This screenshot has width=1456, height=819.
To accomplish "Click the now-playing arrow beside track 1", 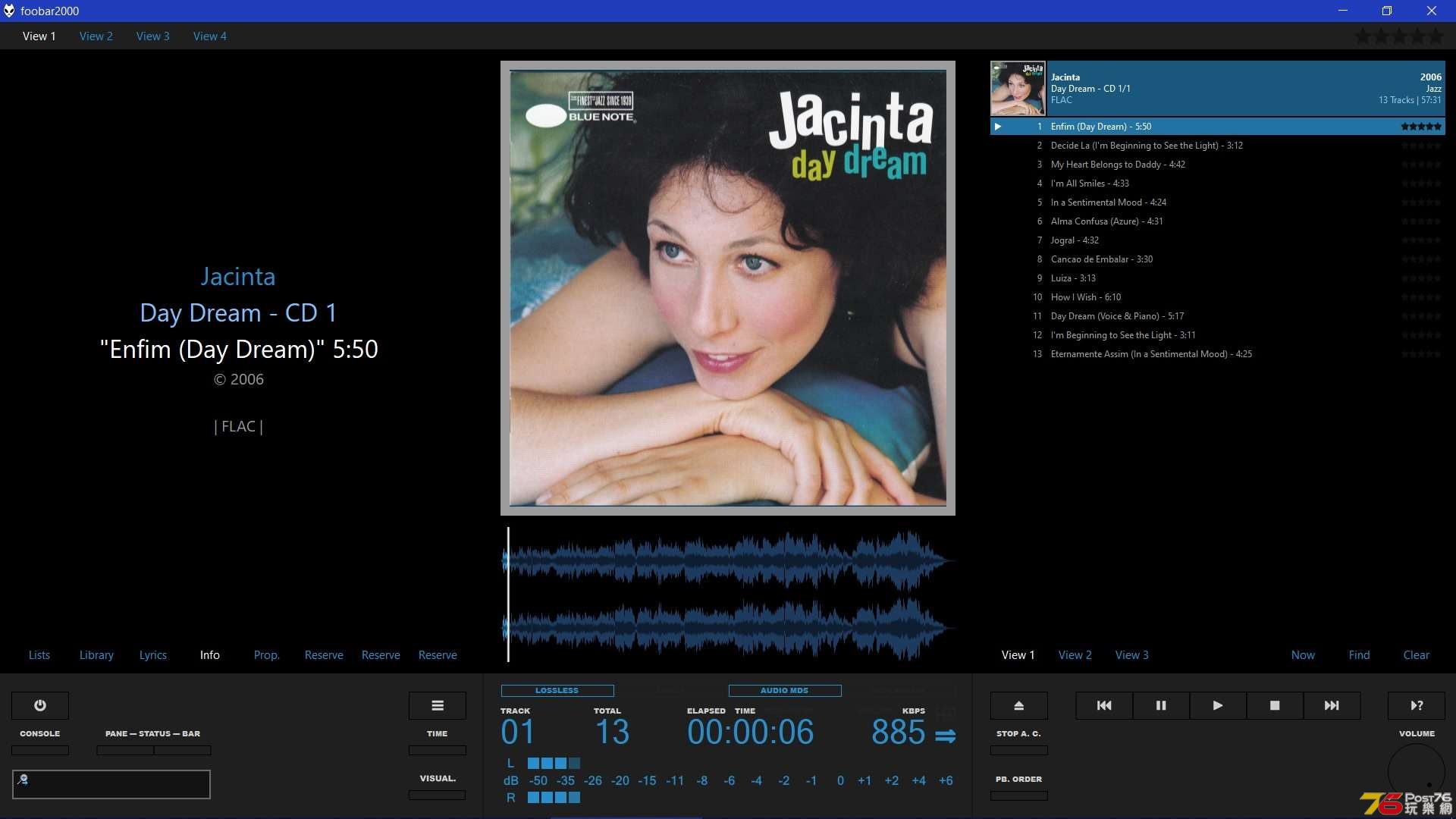I will (x=998, y=127).
